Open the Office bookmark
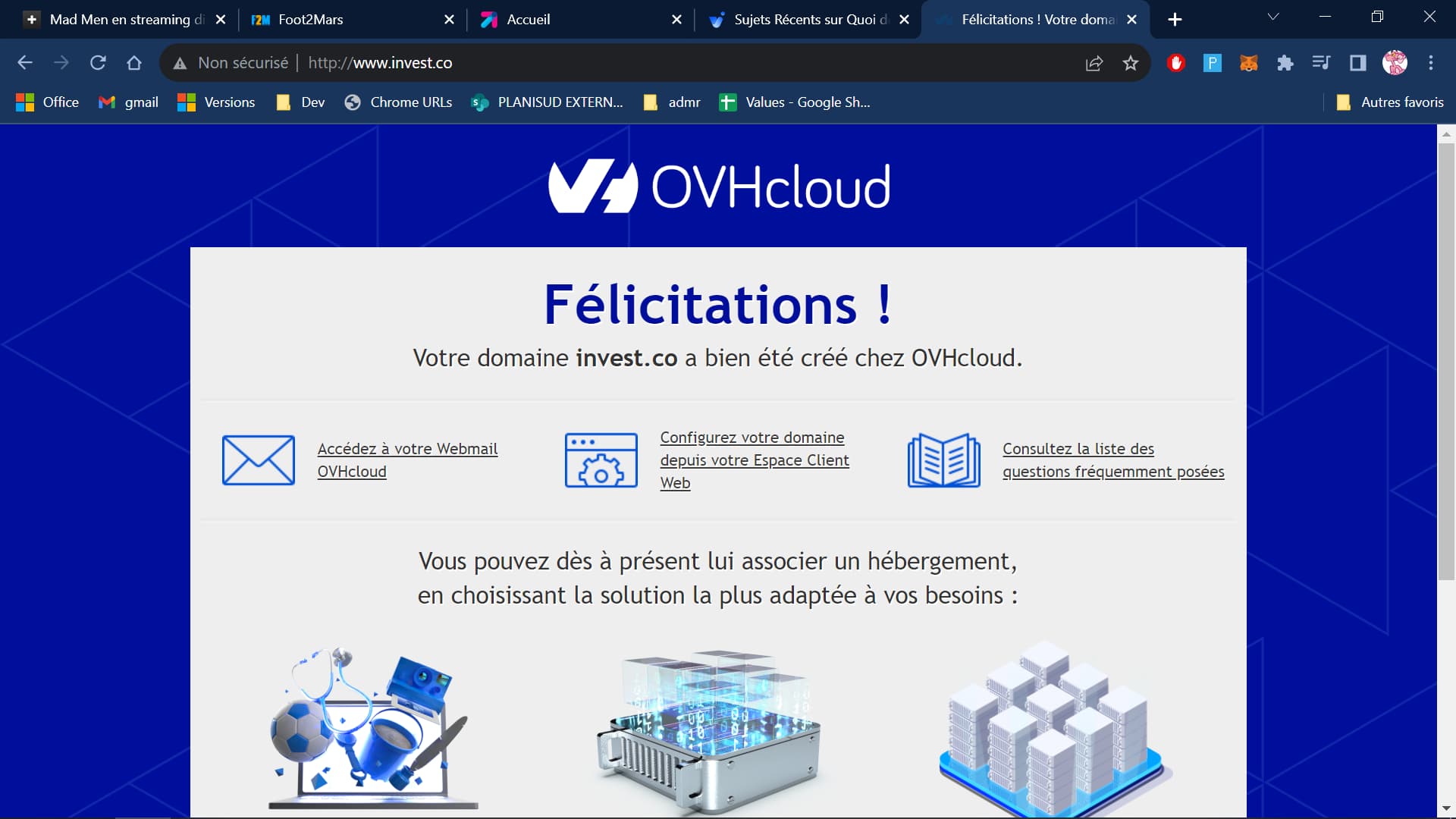The image size is (1456, 819). click(47, 102)
